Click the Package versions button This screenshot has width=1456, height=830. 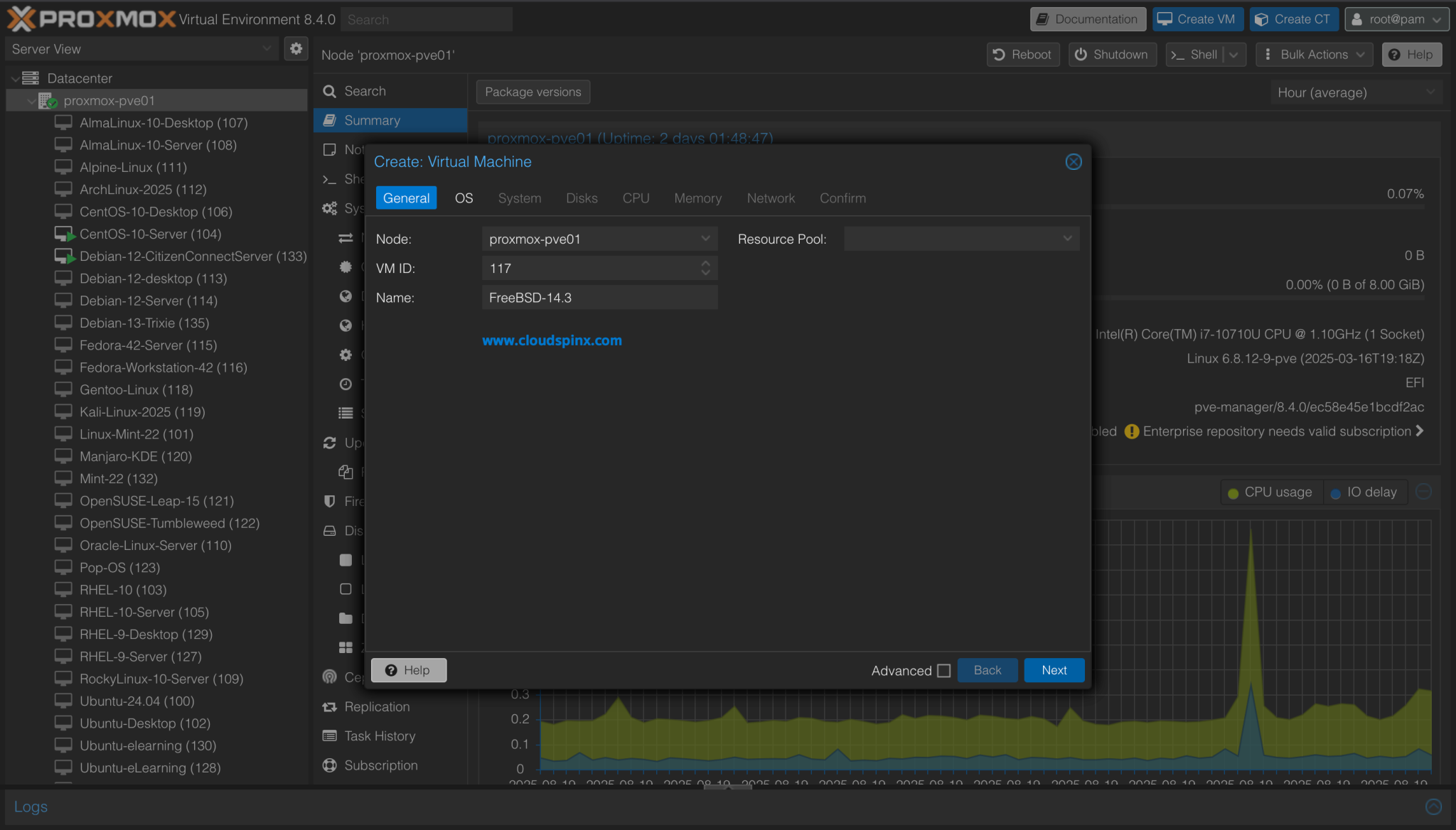(532, 92)
